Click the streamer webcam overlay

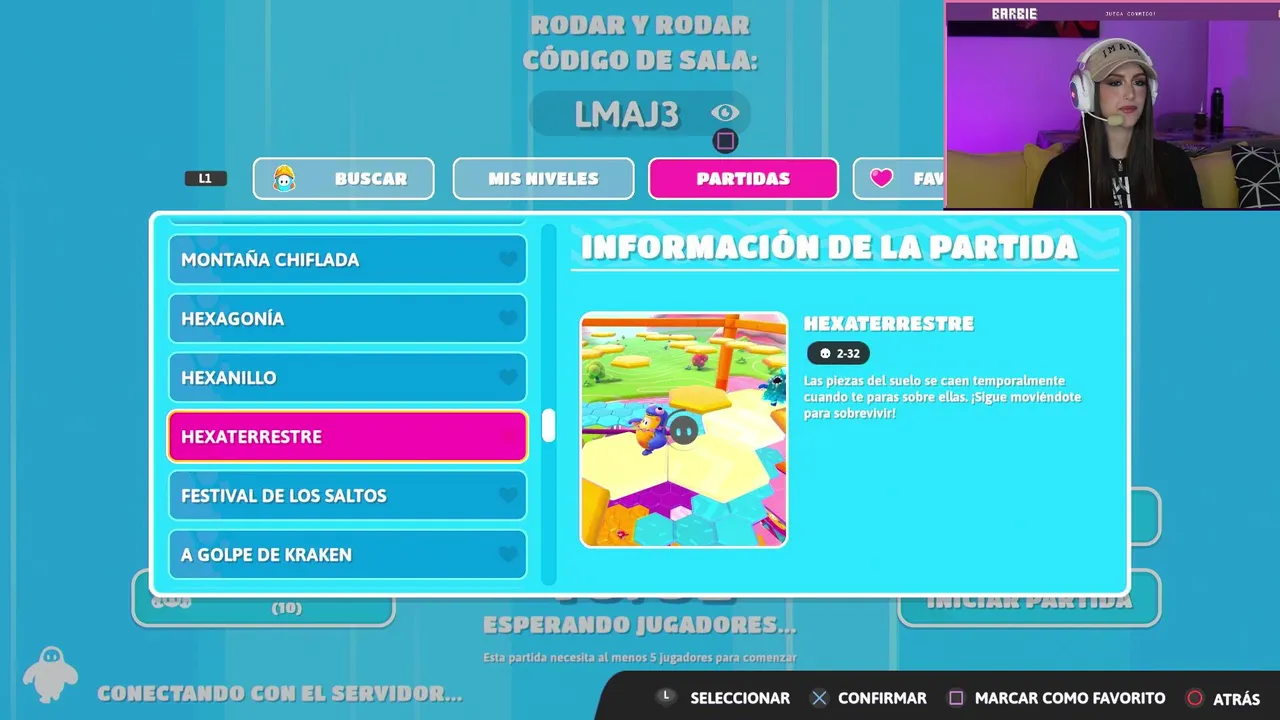coord(1112,105)
